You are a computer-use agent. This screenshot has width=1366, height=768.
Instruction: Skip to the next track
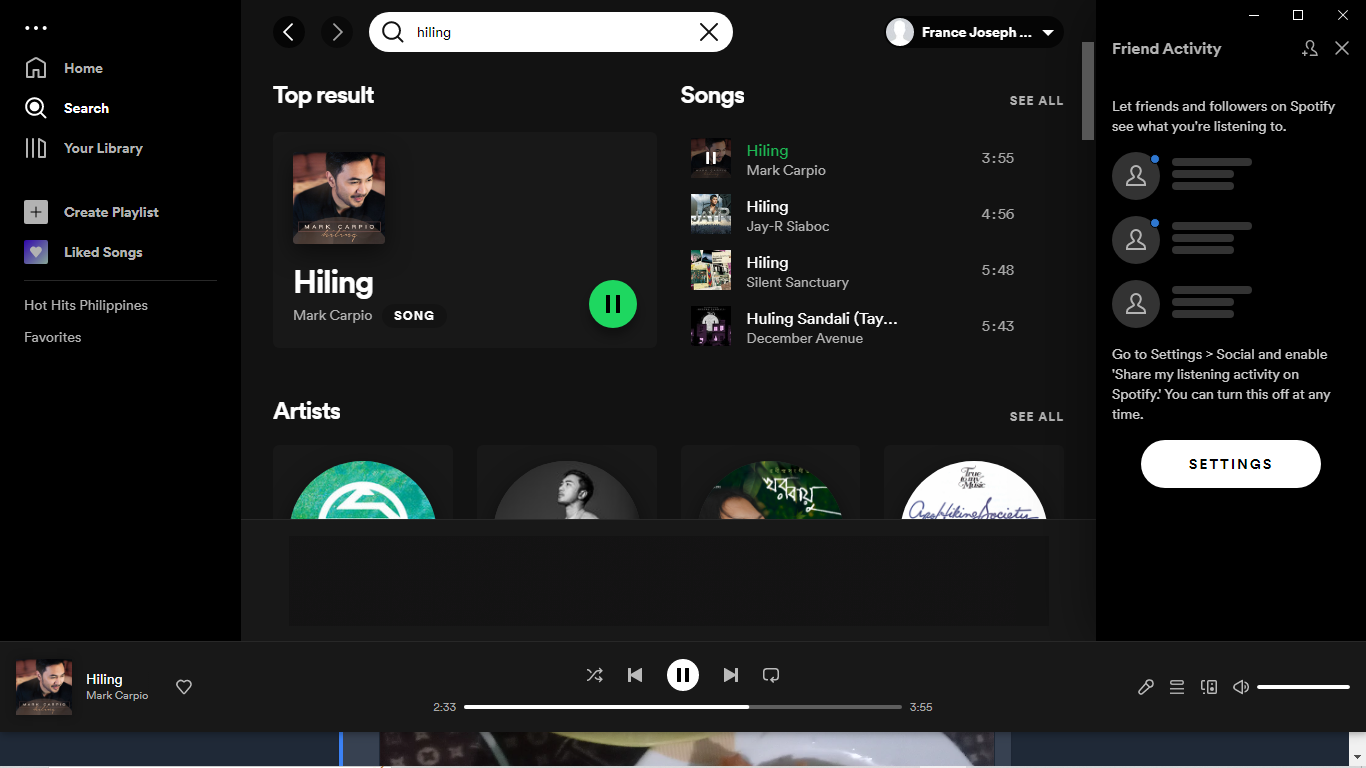tap(731, 675)
